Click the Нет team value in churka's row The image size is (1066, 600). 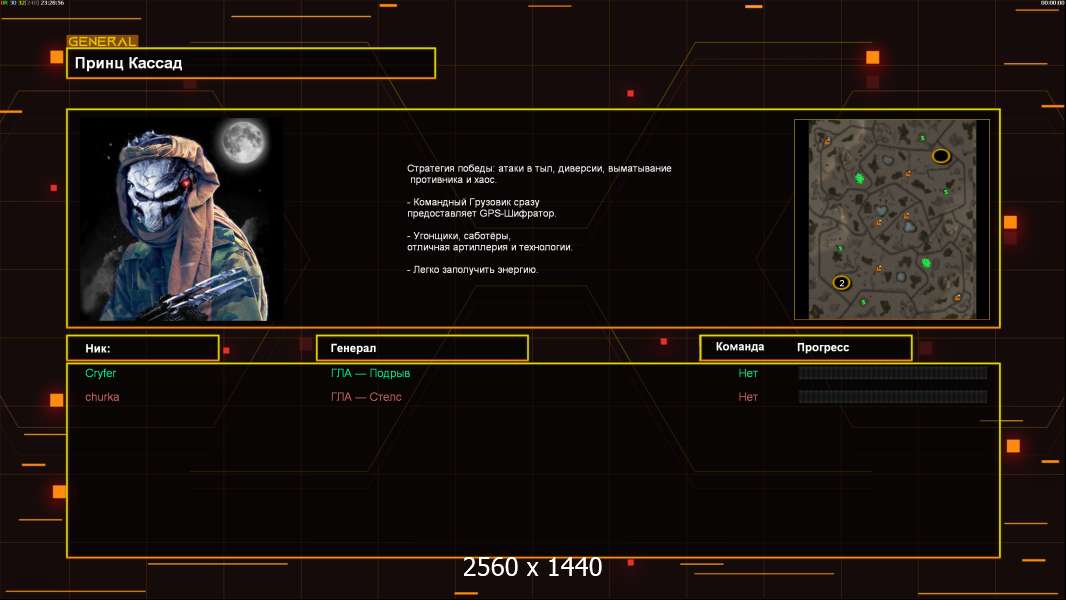coord(748,397)
